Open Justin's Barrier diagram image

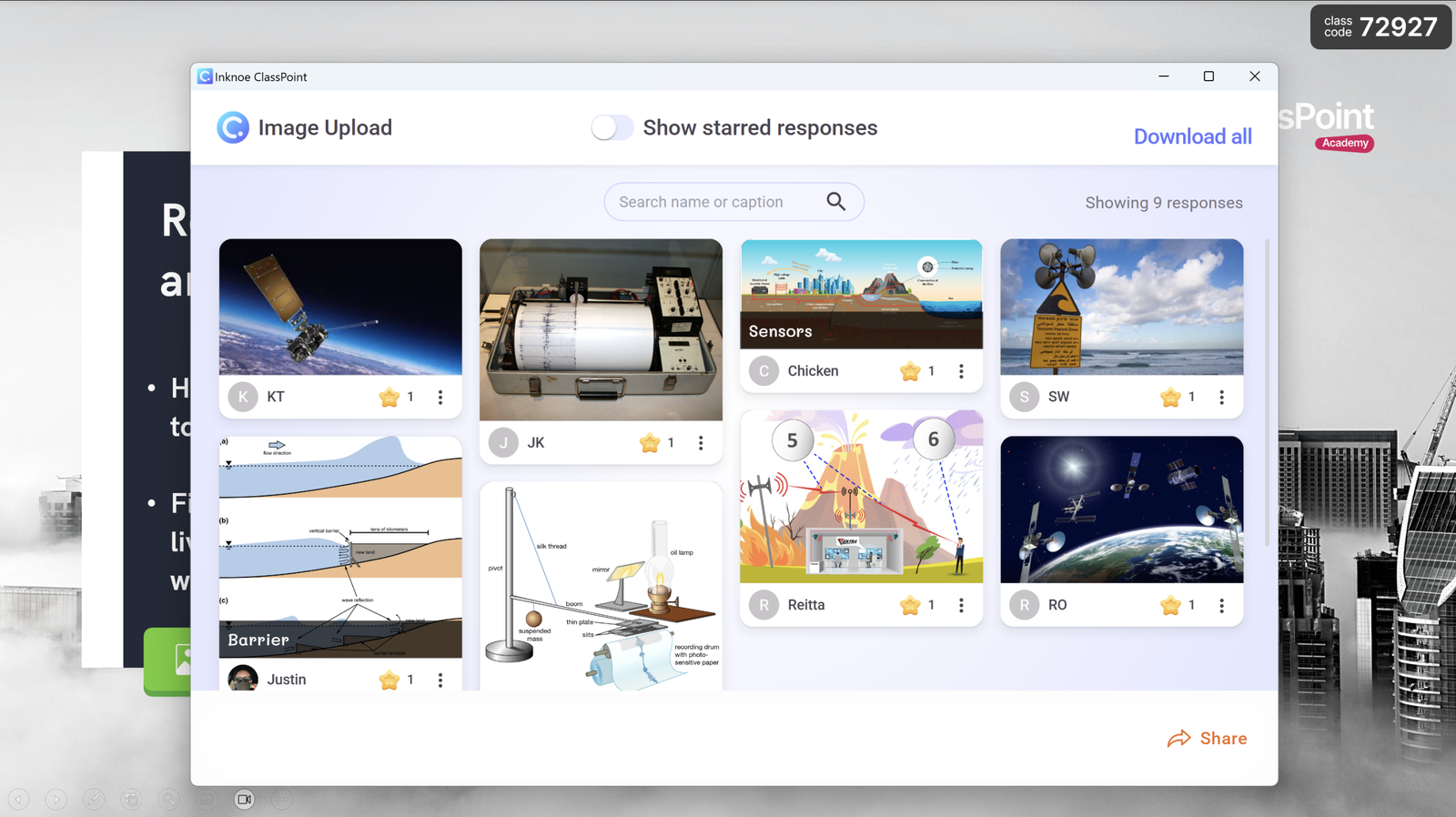tap(340, 547)
